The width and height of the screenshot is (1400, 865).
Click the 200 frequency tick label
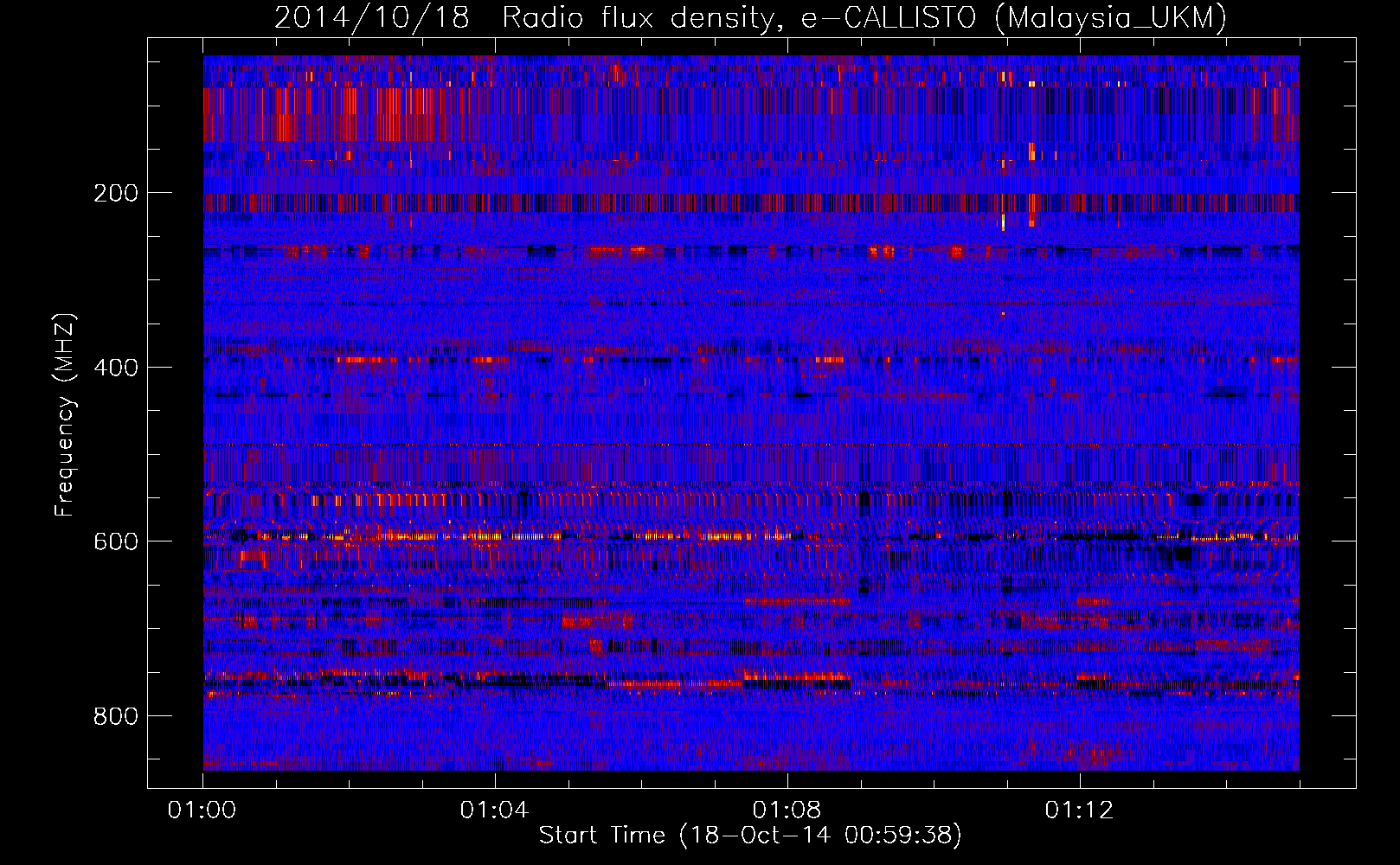[116, 193]
